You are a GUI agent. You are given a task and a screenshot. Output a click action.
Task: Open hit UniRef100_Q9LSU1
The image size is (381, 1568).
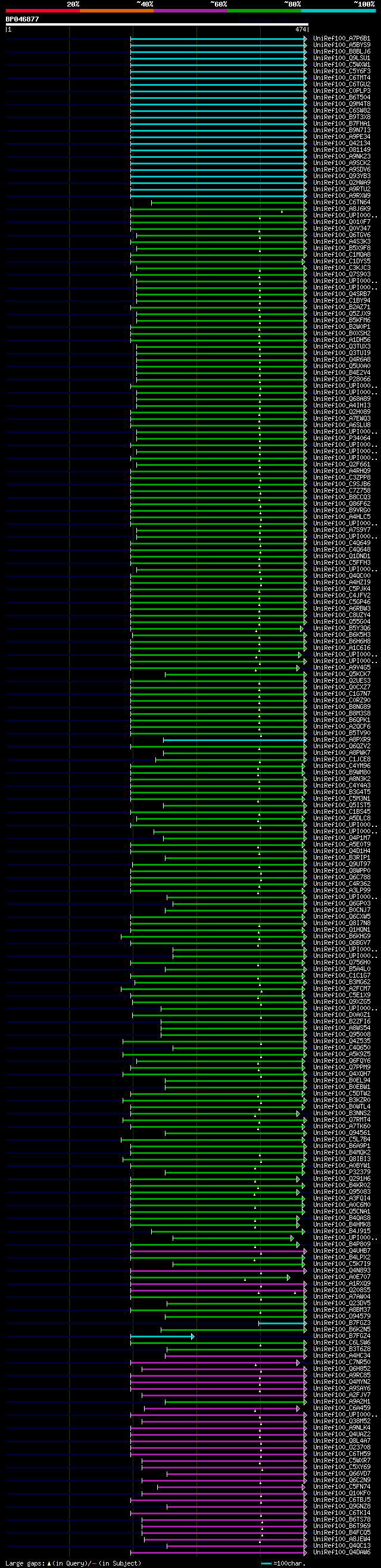(x=342, y=58)
